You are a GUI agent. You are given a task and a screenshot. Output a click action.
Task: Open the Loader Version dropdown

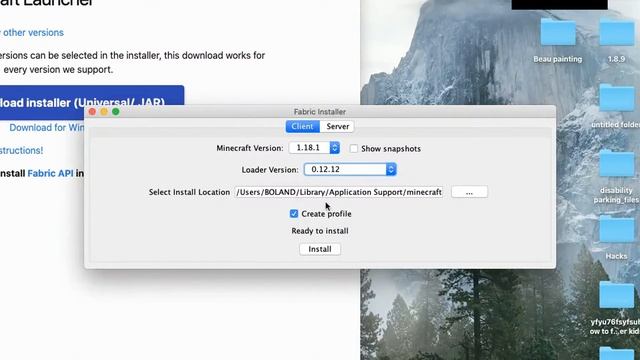click(350, 169)
